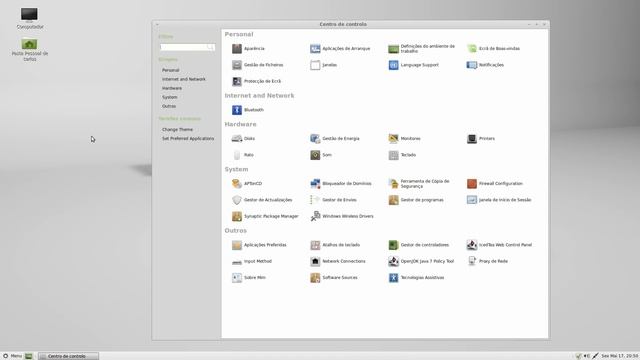Open Aplicações de Arranque
640x360 pixels.
coord(340,49)
